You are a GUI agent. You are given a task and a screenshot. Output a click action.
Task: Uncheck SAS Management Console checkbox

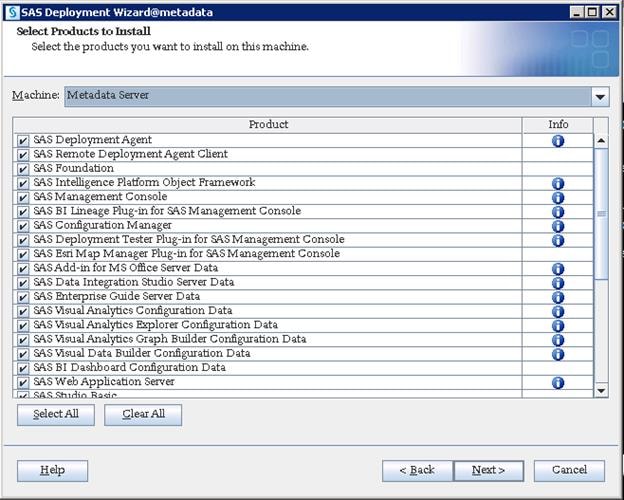pyautogui.click(x=23, y=197)
